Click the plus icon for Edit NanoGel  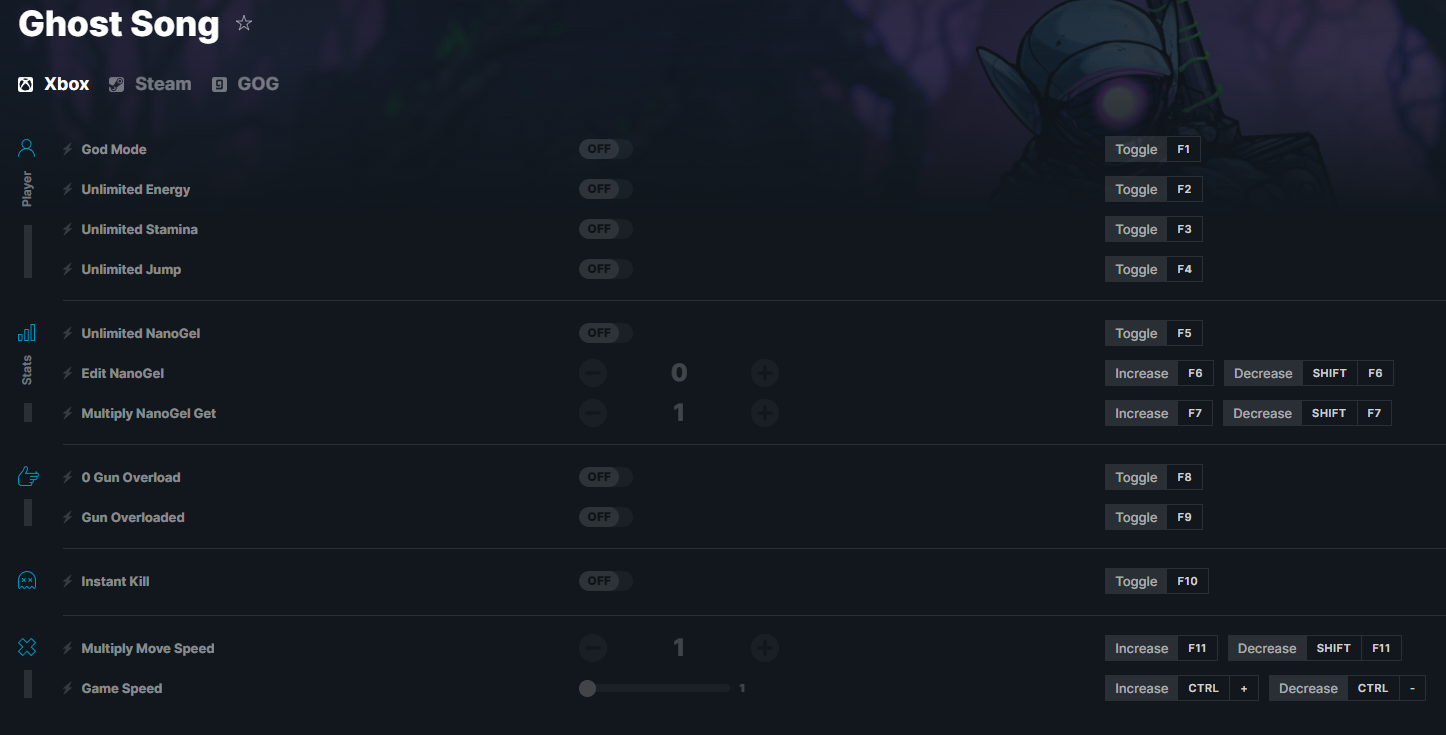click(x=765, y=373)
